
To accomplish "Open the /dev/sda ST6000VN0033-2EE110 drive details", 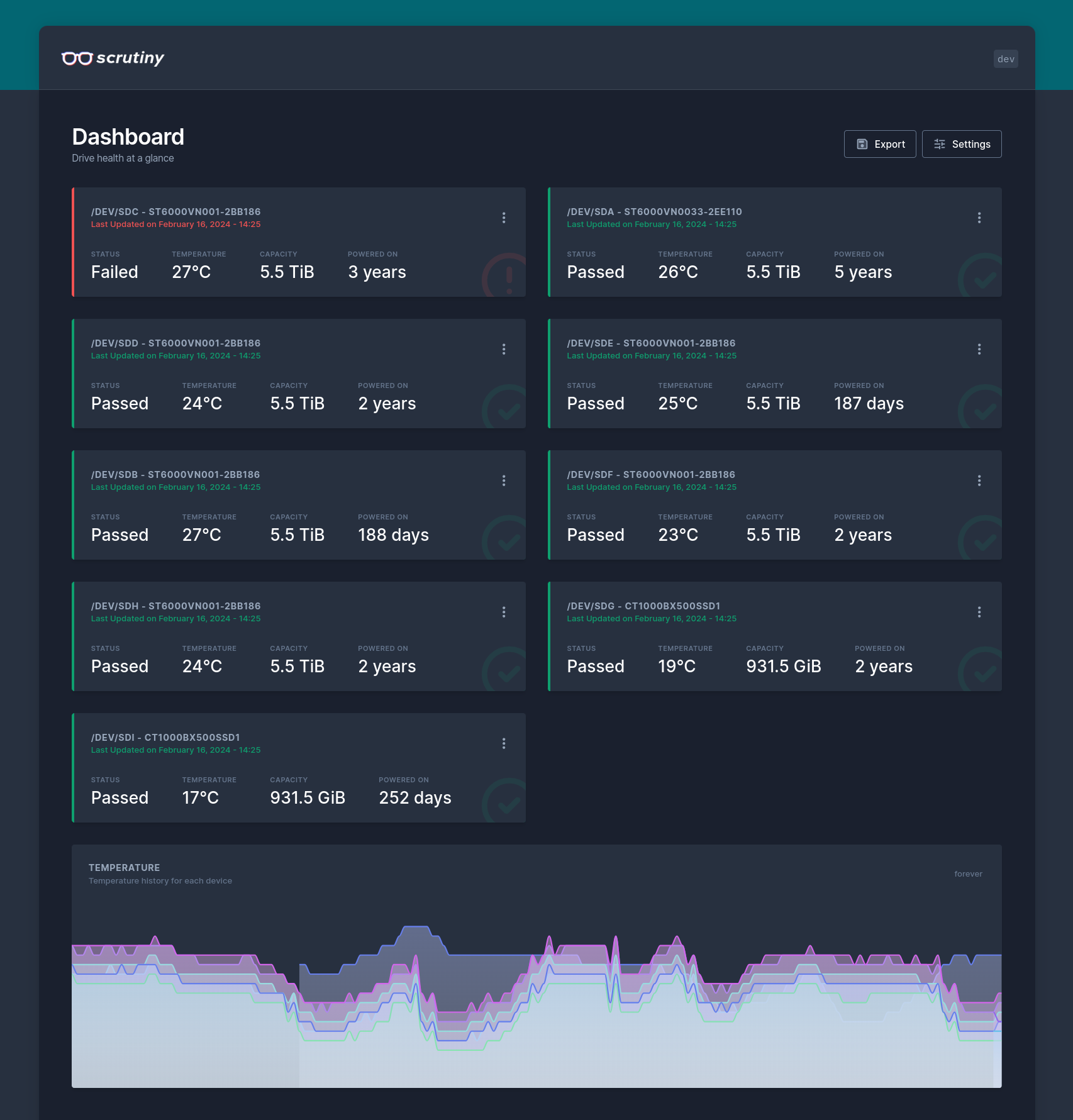I will coord(654,212).
